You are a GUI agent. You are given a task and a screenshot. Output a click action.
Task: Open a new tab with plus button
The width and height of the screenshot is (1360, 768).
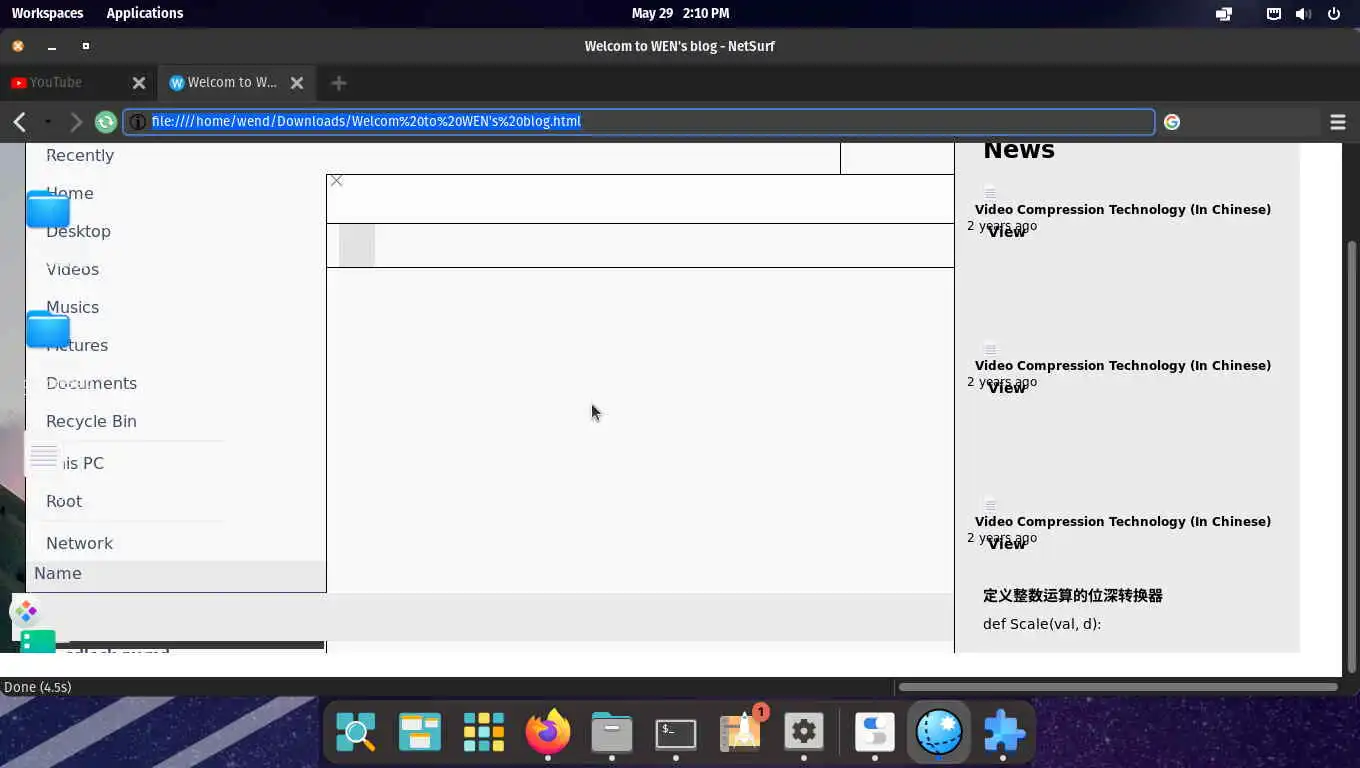tap(338, 83)
